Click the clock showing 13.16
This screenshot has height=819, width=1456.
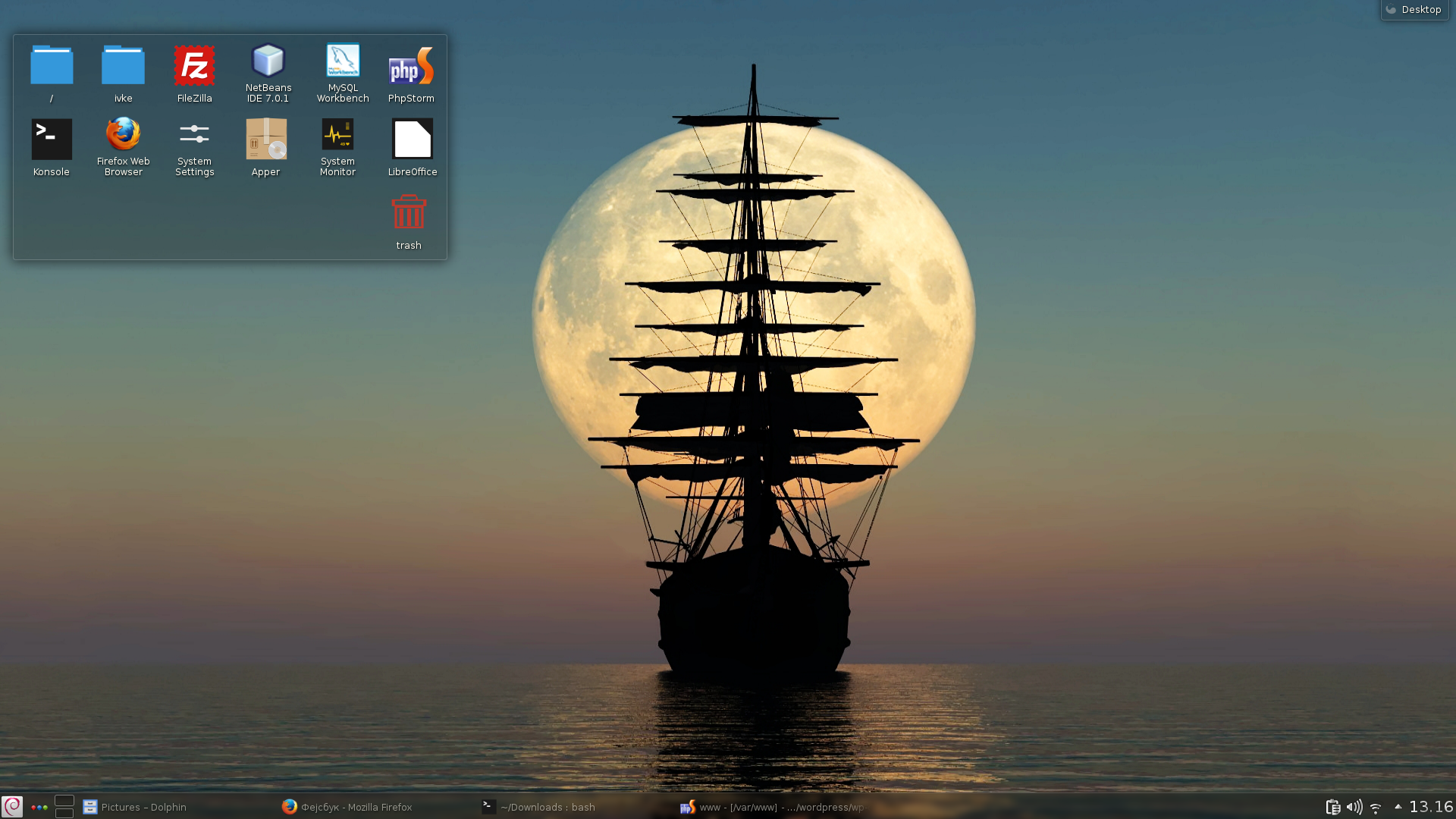click(x=1431, y=807)
